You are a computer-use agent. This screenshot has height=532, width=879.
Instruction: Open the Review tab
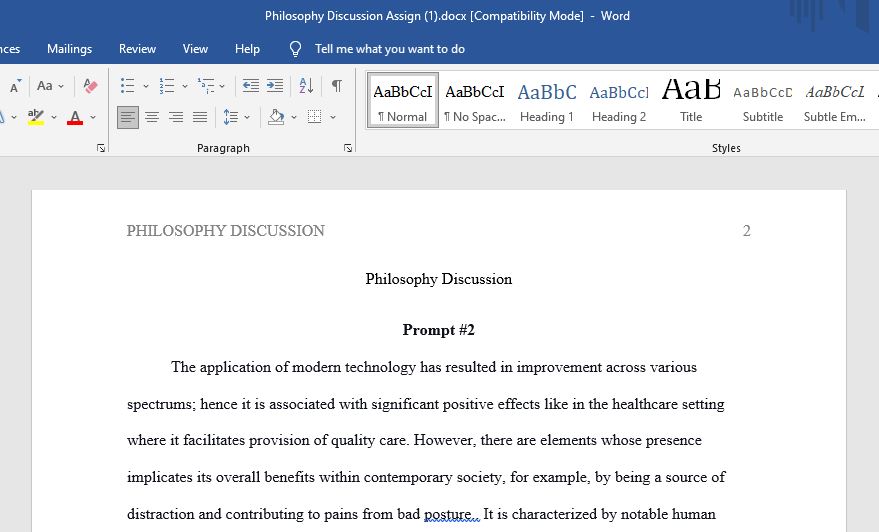[x=137, y=49]
